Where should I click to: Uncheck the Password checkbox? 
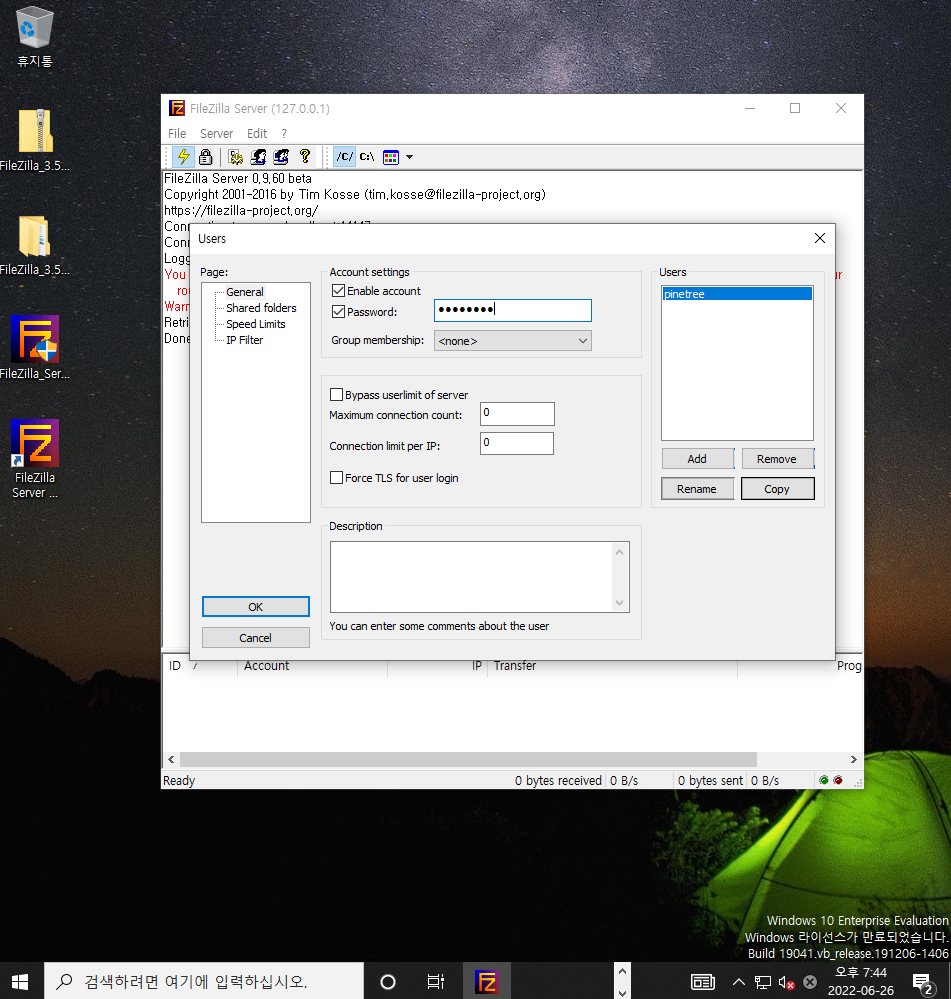click(x=337, y=311)
